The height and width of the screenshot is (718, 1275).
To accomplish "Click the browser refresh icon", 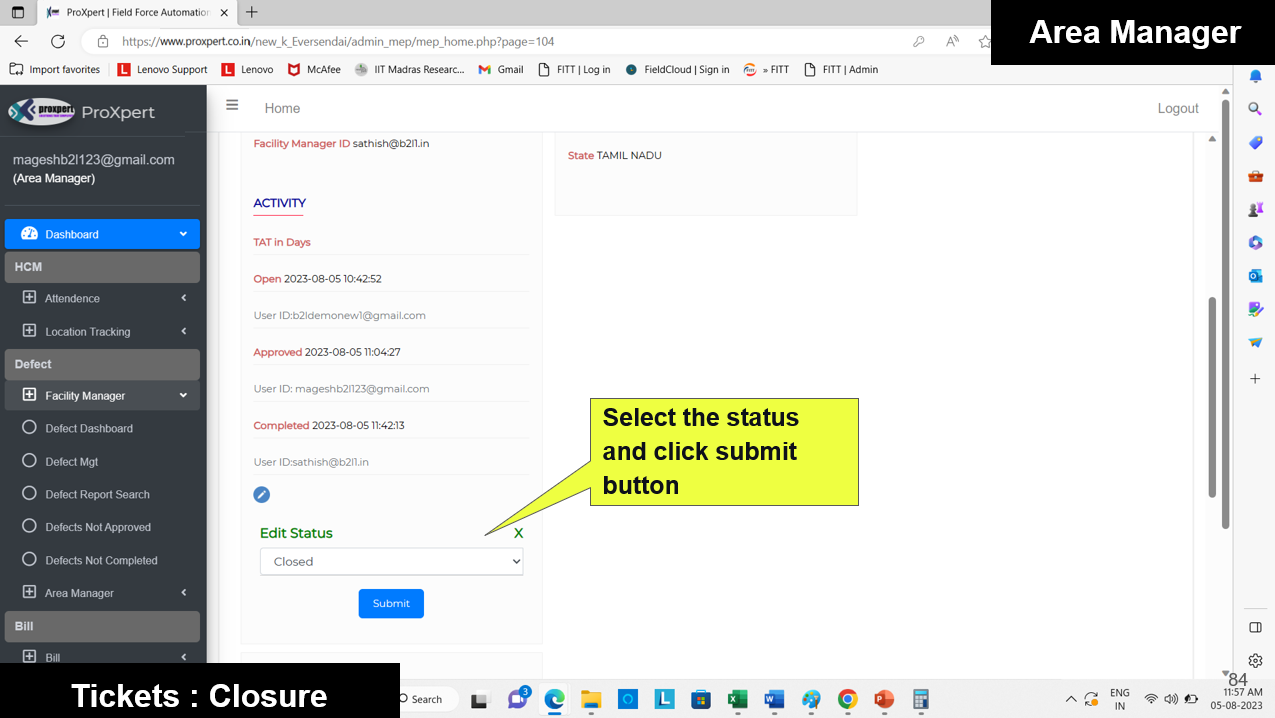I will [58, 42].
